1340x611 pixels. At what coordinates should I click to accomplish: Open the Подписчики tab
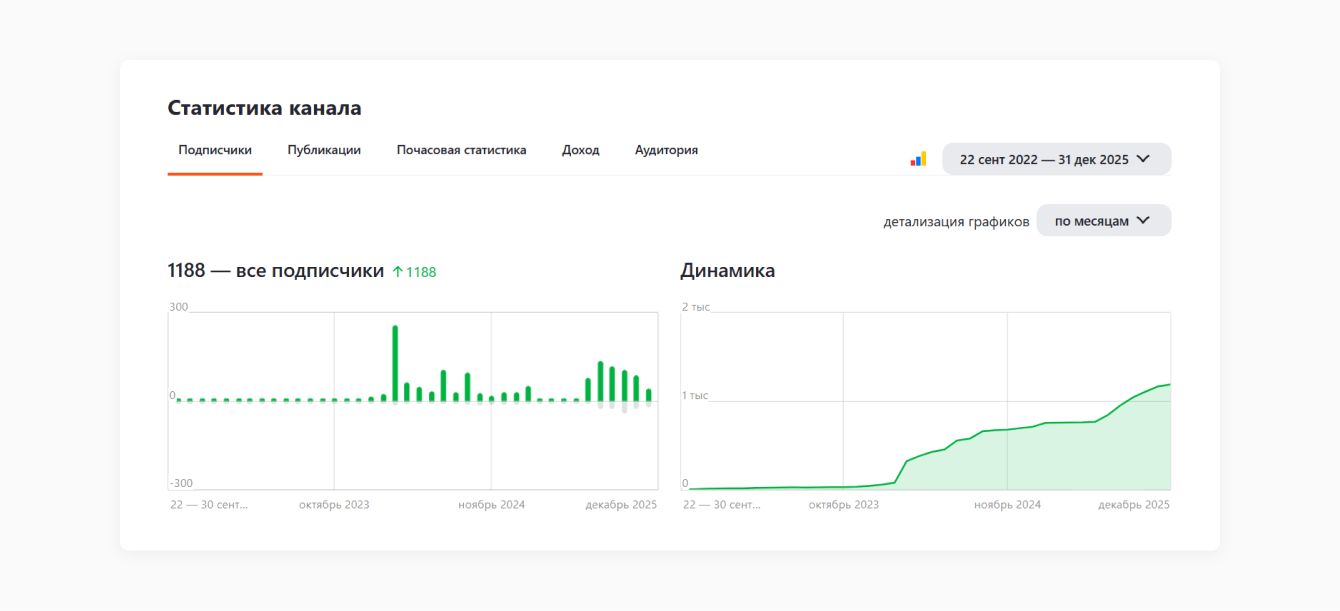point(215,150)
